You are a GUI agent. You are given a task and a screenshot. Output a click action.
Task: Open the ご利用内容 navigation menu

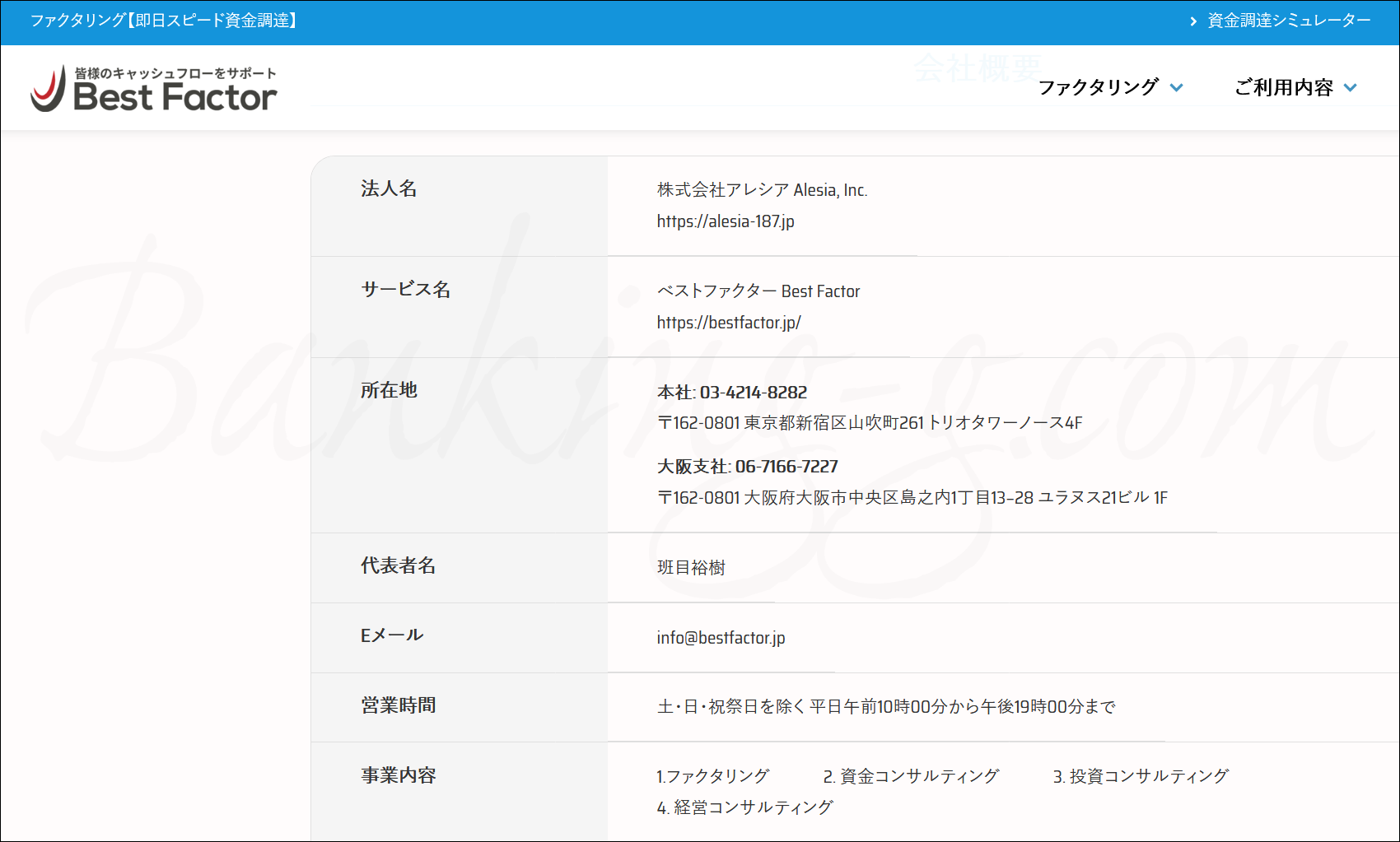point(1284,87)
